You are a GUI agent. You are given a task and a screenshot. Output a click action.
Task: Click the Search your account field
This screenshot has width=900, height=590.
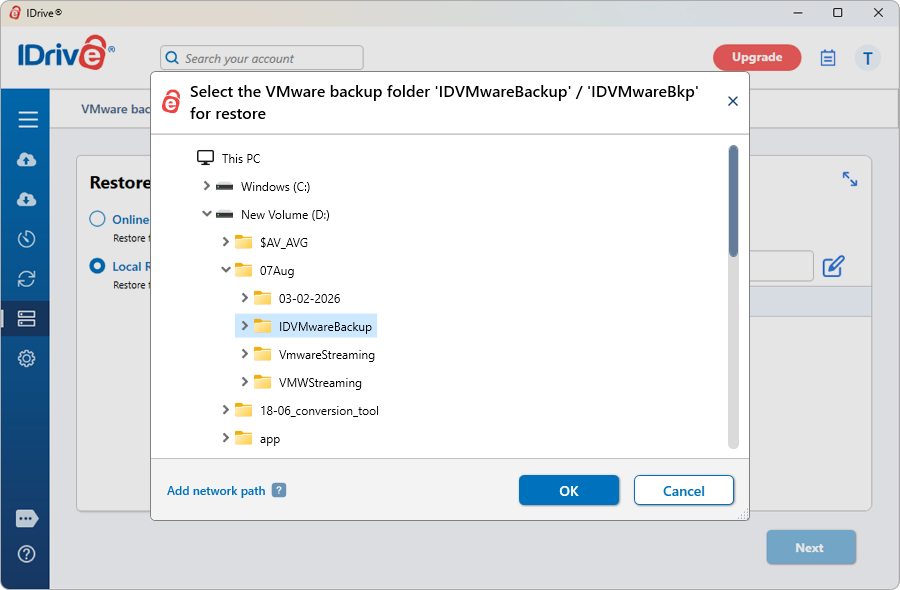click(262, 58)
